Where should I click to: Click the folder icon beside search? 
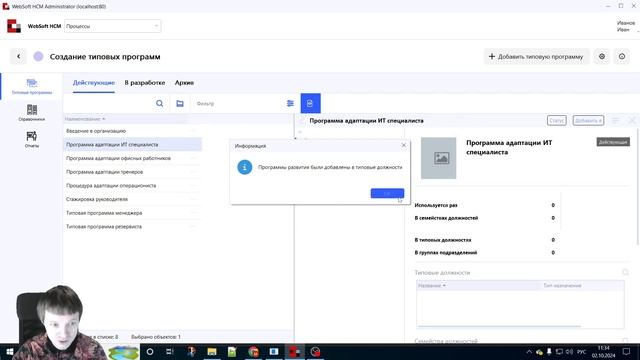[x=180, y=103]
